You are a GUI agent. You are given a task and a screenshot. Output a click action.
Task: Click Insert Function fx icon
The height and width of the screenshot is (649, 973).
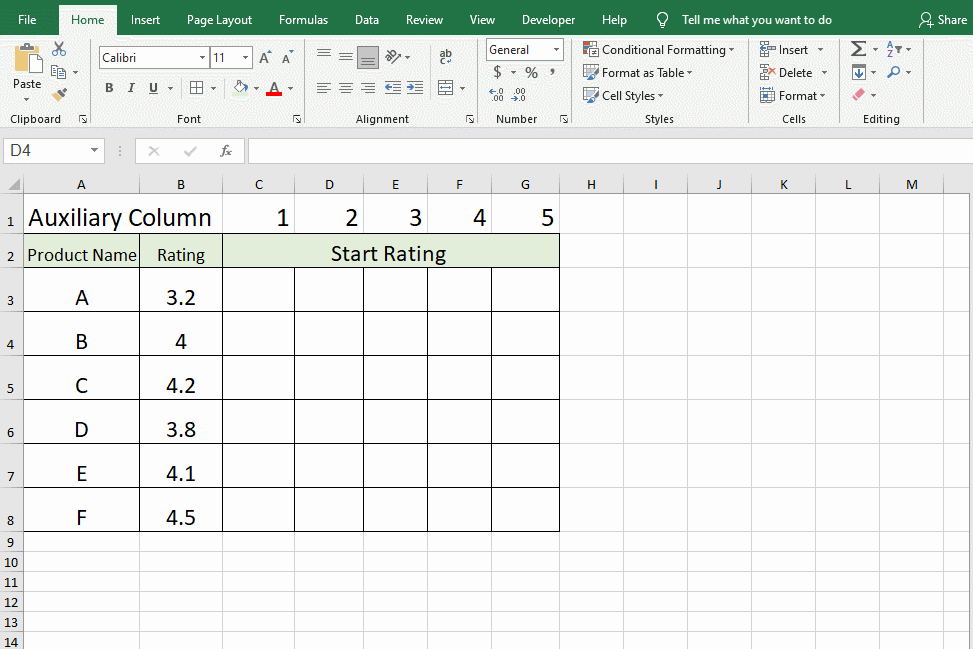(226, 151)
